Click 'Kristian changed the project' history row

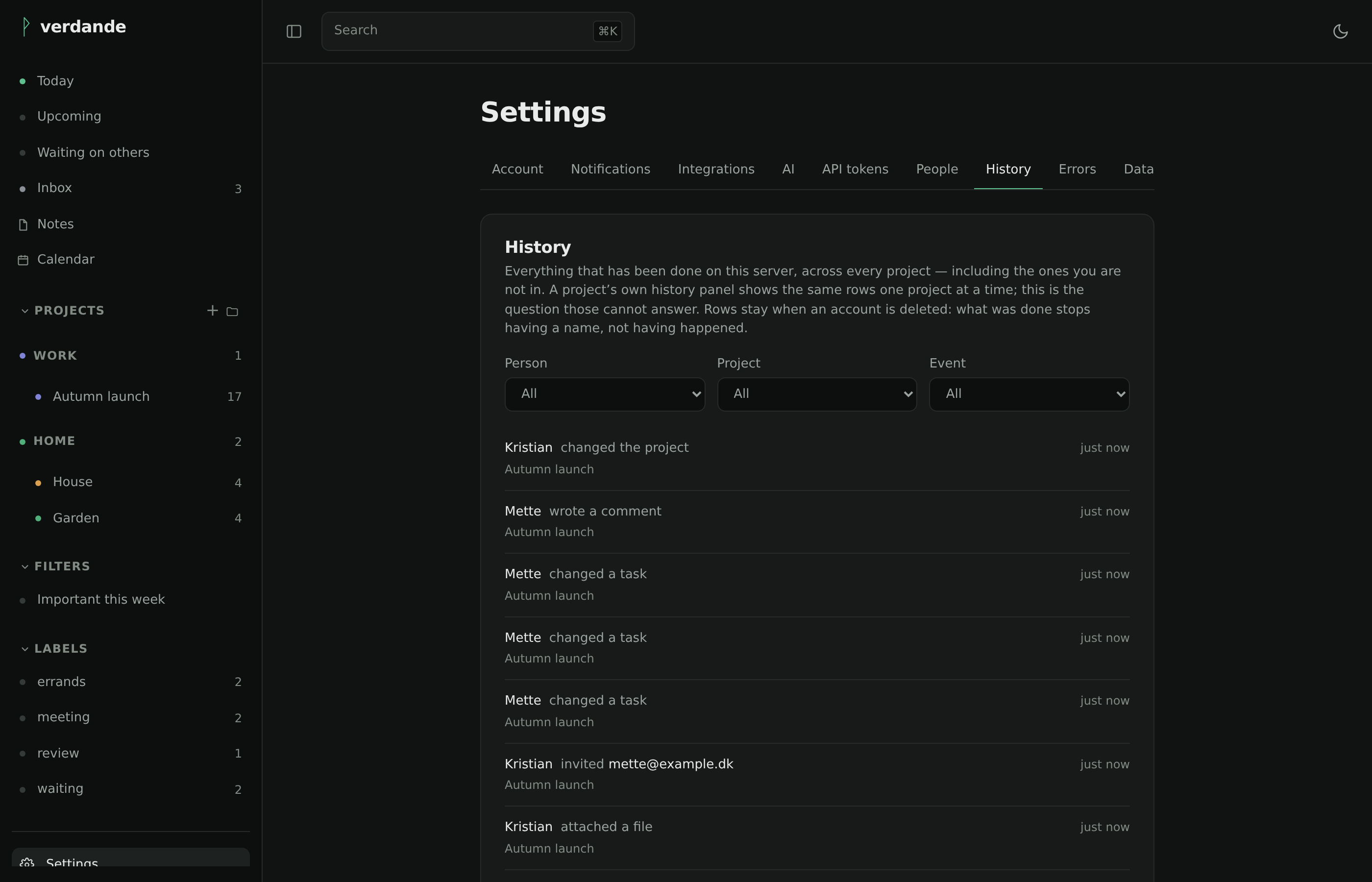pyautogui.click(x=816, y=459)
